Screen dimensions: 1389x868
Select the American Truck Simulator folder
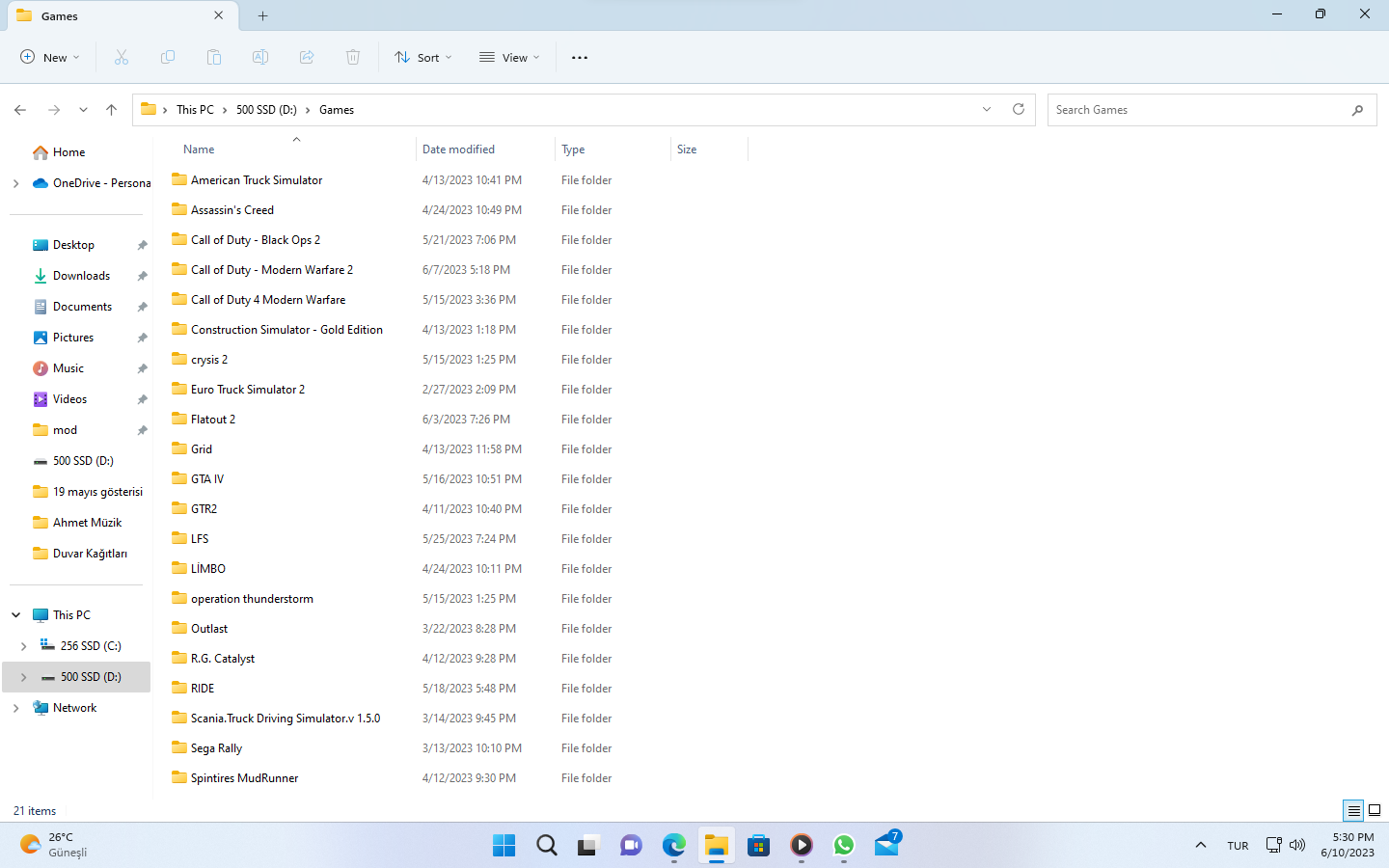[x=257, y=180]
